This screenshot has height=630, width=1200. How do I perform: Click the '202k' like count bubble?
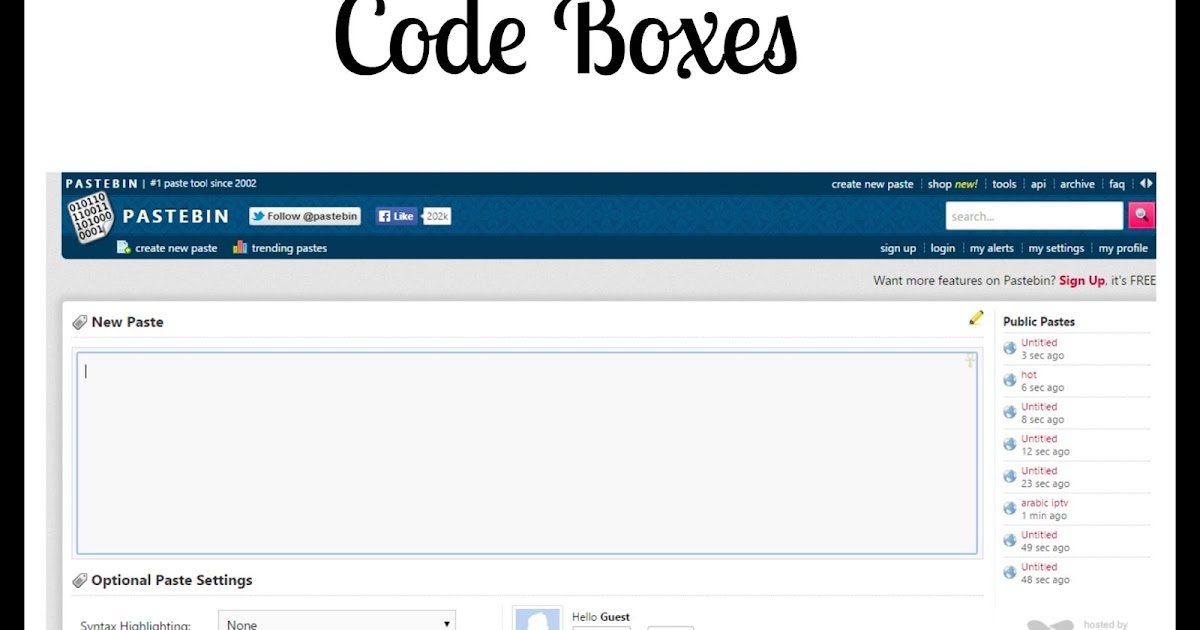437,216
